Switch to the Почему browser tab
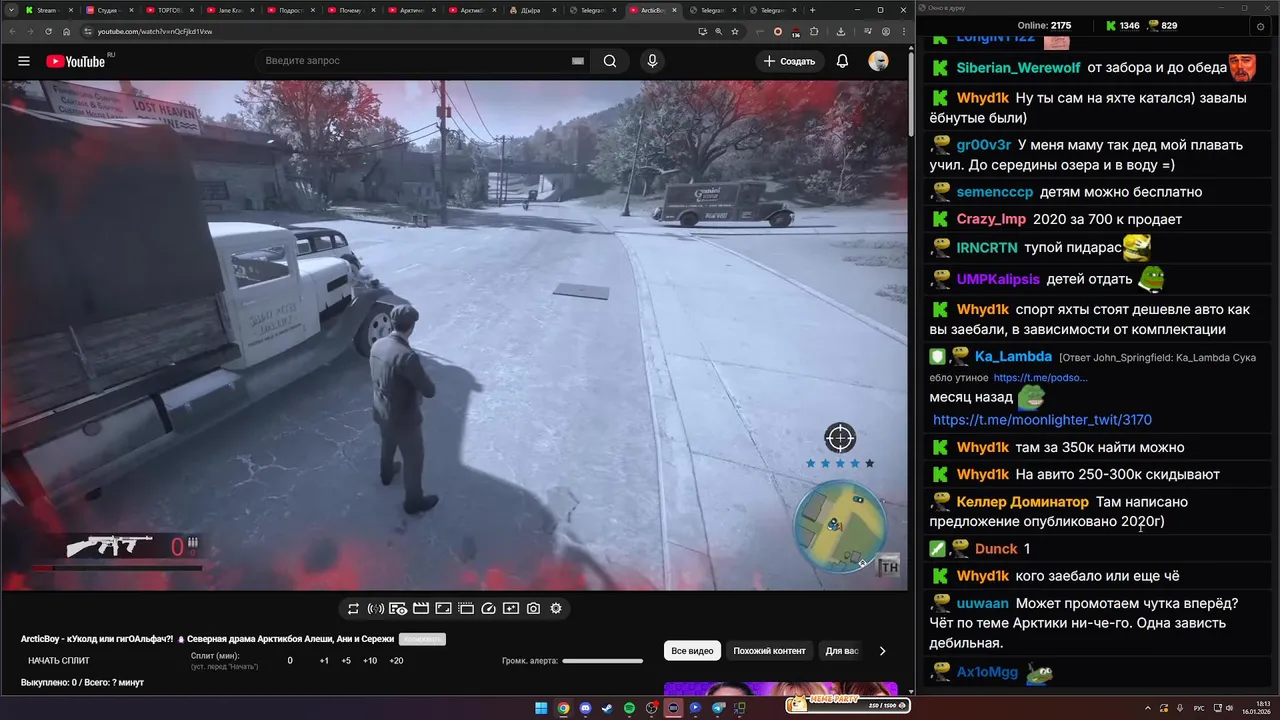 click(350, 10)
